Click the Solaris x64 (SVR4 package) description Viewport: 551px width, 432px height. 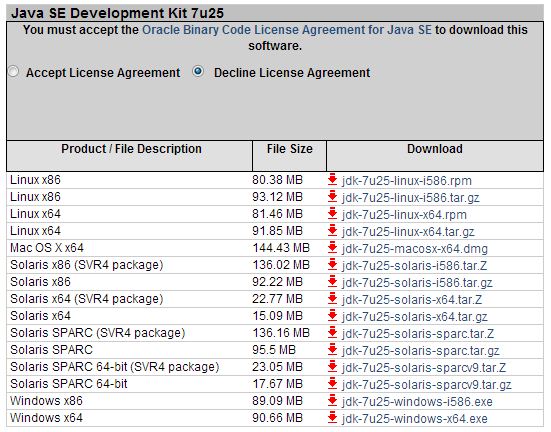coord(87,299)
